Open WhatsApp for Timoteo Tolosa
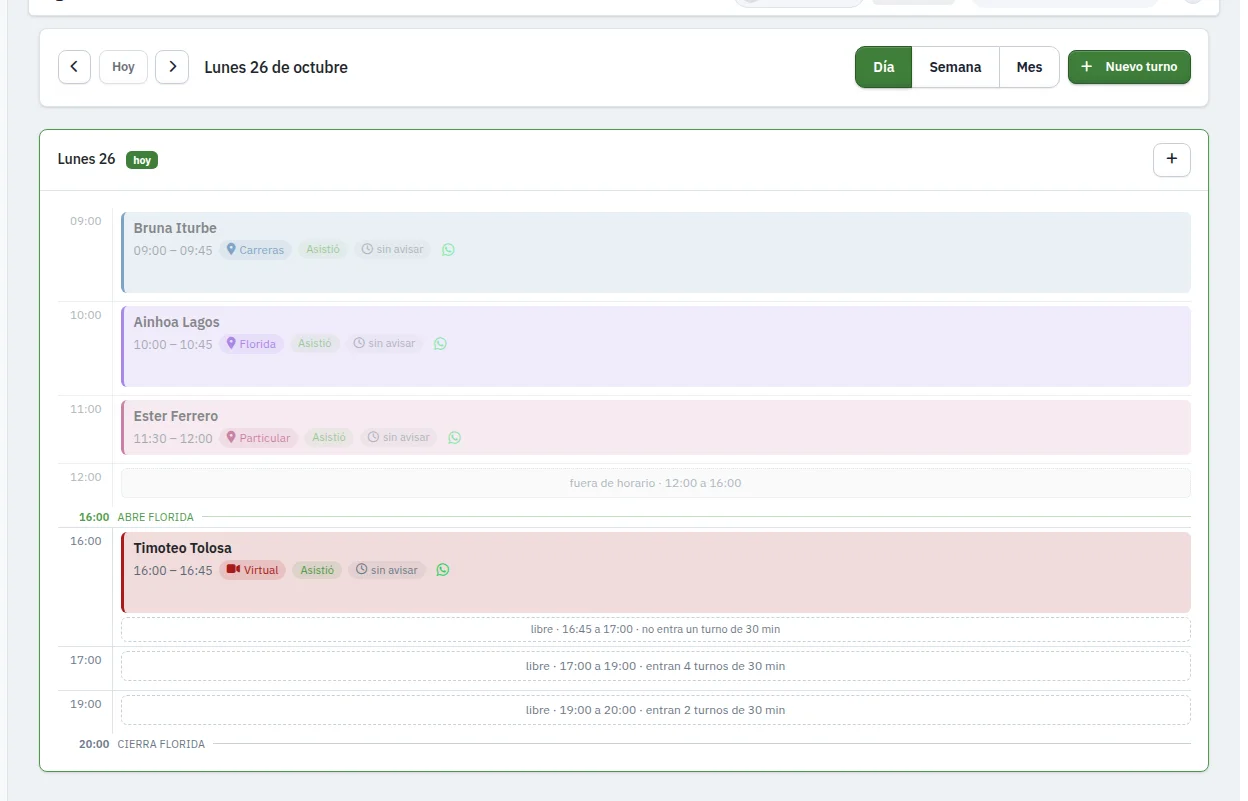This screenshot has width=1248, height=801. (x=443, y=570)
